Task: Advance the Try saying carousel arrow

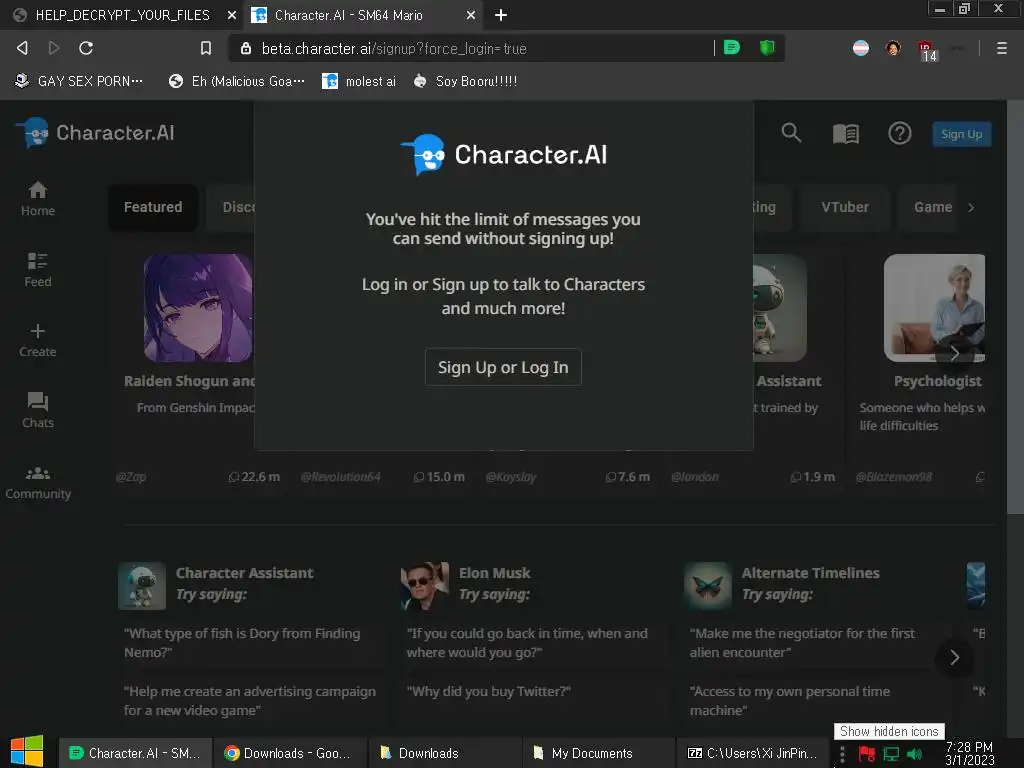Action: click(x=955, y=657)
